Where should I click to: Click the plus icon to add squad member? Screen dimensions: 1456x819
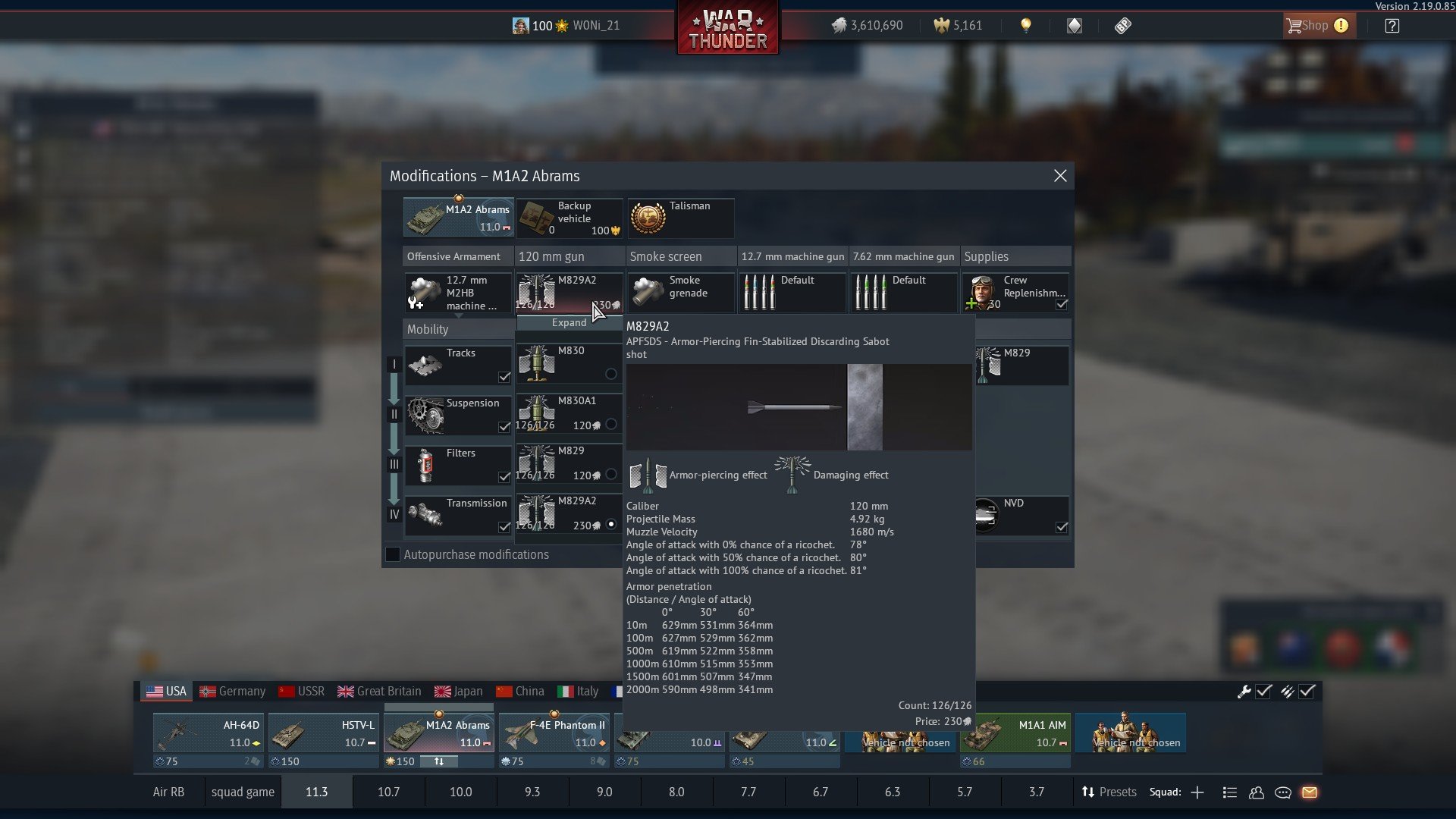pos(1197,792)
